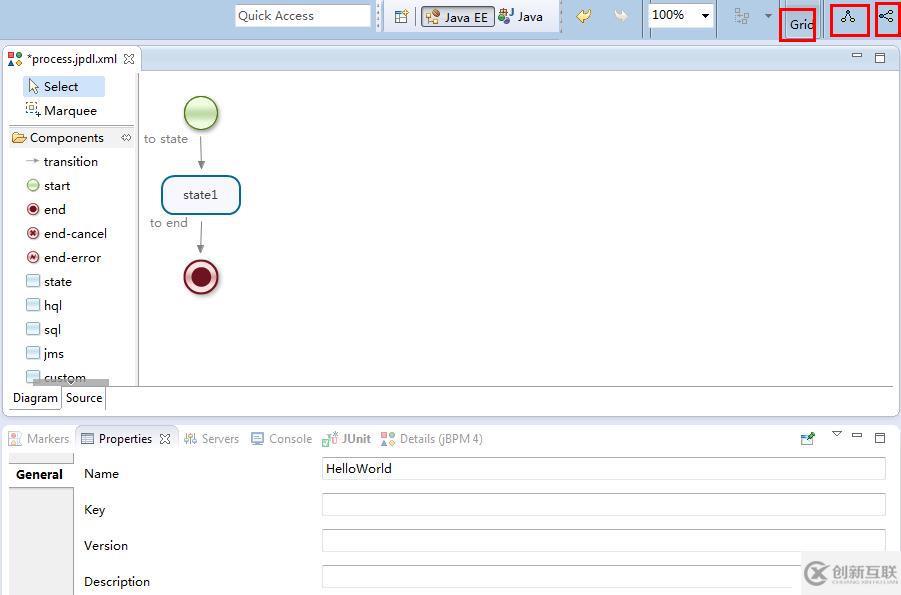Minimize the Properties panel
Viewport: 901px width, 595px height.
coord(857,435)
